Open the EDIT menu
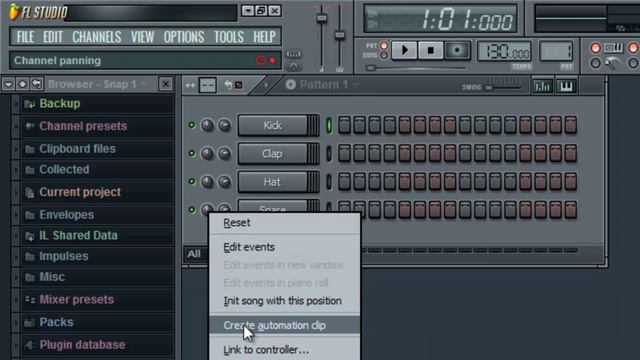The image size is (640, 360). point(53,37)
